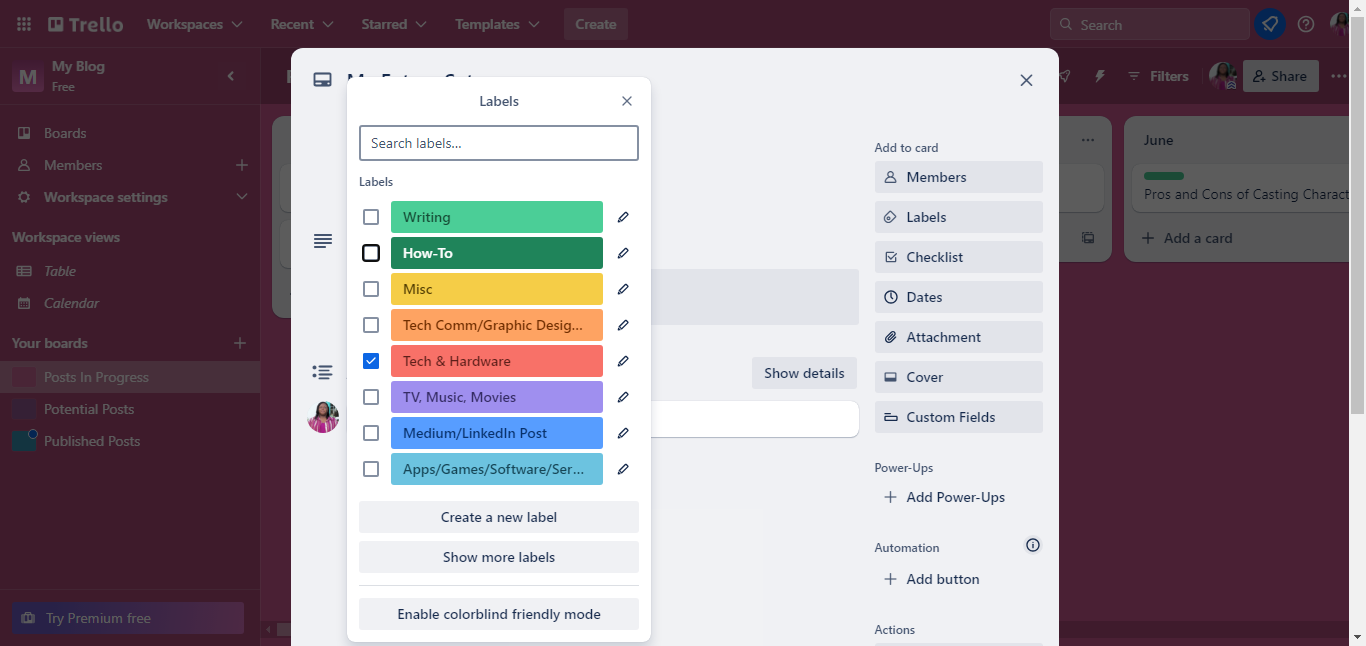Click Create a new label button
The height and width of the screenshot is (646, 1366).
(x=498, y=517)
